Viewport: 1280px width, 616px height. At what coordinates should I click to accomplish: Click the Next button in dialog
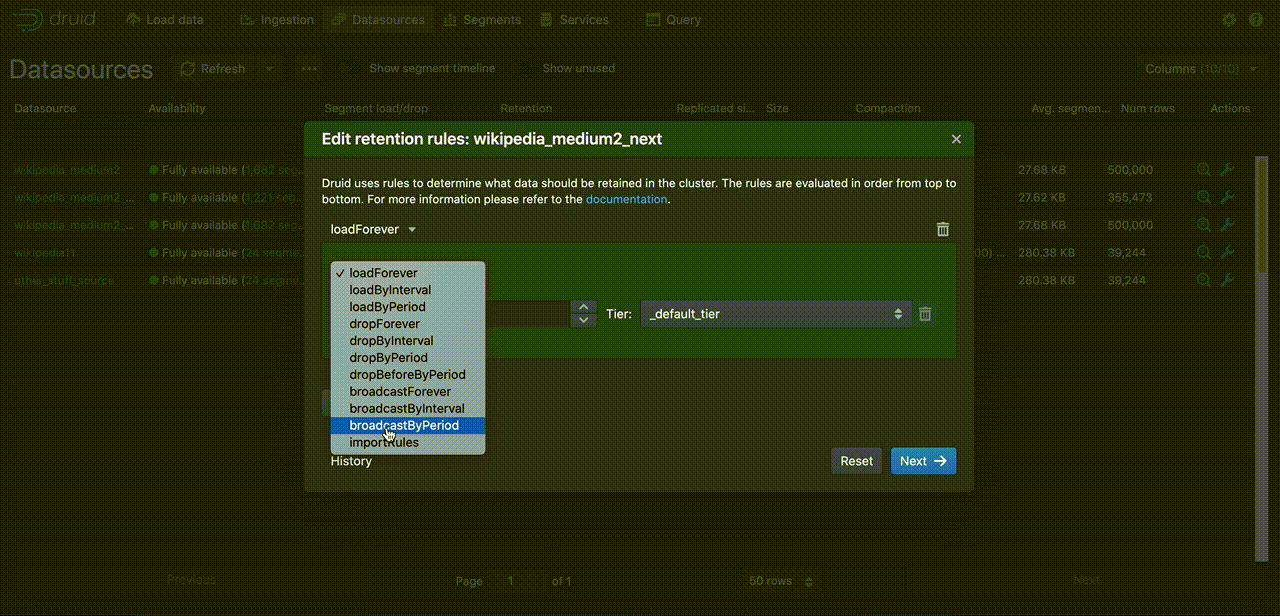pos(923,461)
